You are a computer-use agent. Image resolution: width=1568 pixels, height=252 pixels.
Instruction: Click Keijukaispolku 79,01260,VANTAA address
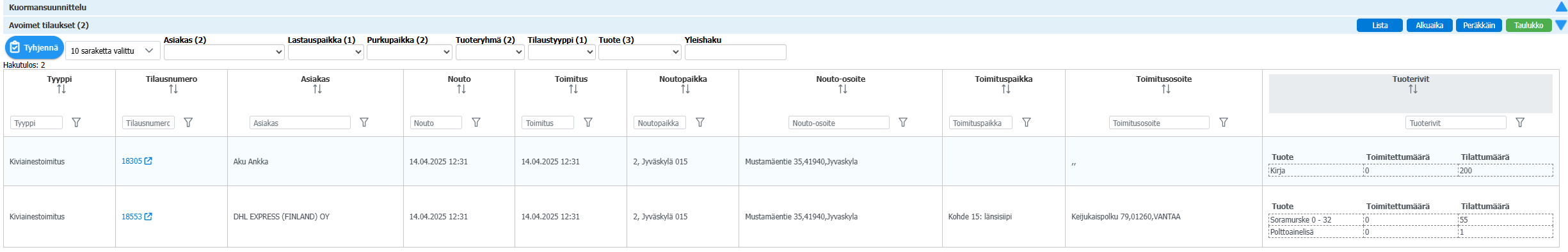(x=1126, y=217)
